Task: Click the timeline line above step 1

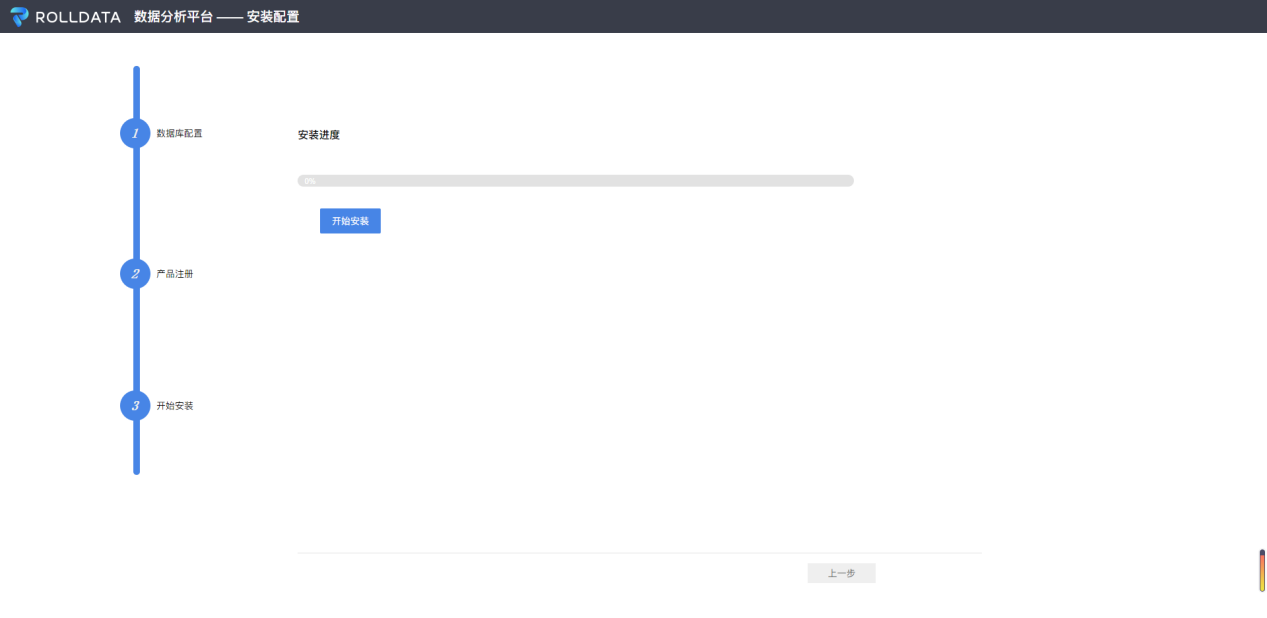Action: [x=136, y=92]
